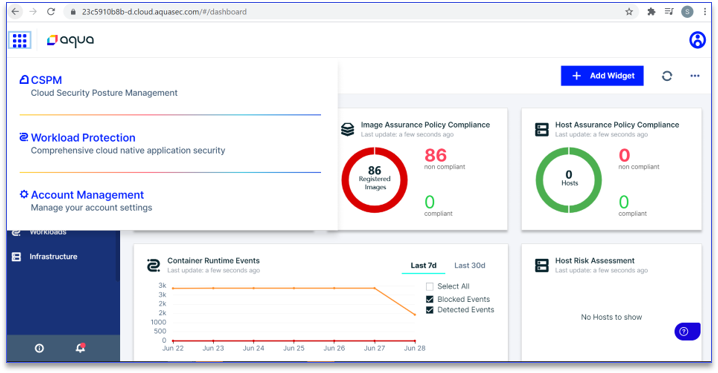
Task: Refresh the dashboard with the reload icon
Action: (667, 76)
